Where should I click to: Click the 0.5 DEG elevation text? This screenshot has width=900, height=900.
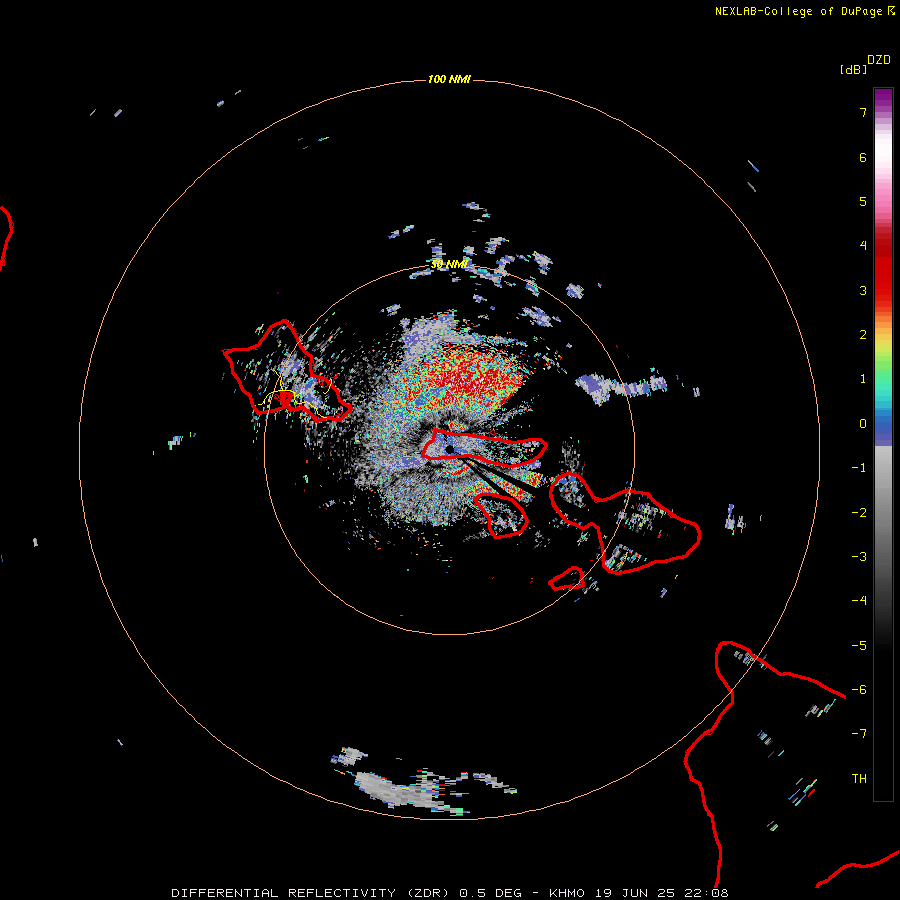(490, 893)
